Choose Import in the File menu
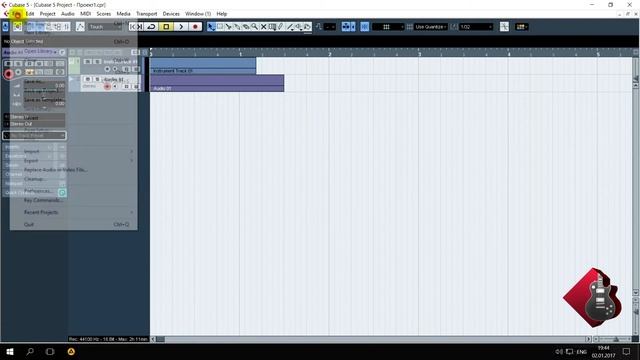This screenshot has height=360, width=640. coord(73,151)
